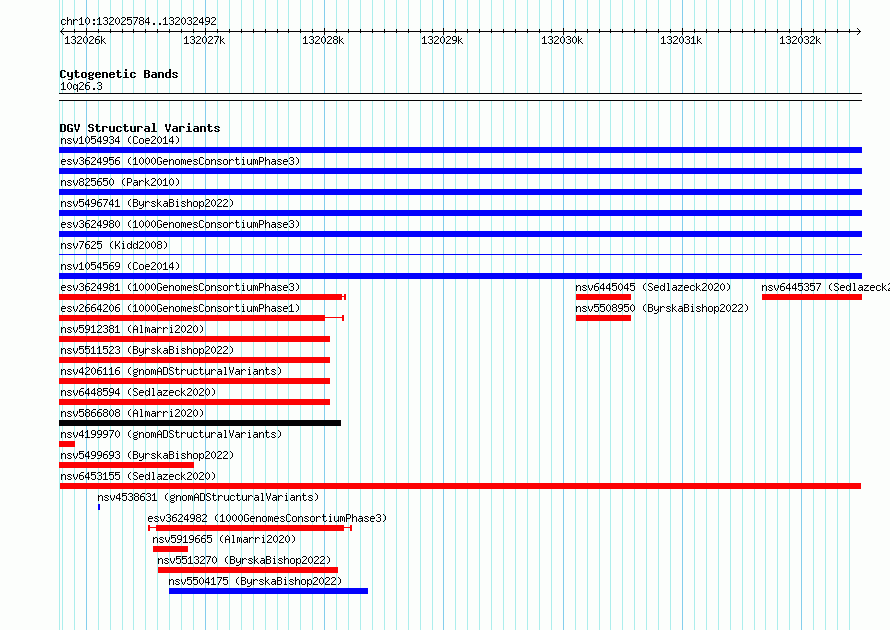Click the 132027k ruler mark

(204, 40)
